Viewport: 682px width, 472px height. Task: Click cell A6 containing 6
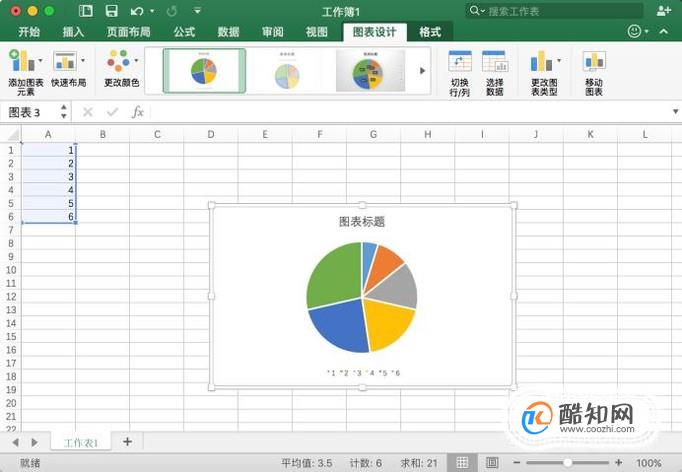click(48, 217)
